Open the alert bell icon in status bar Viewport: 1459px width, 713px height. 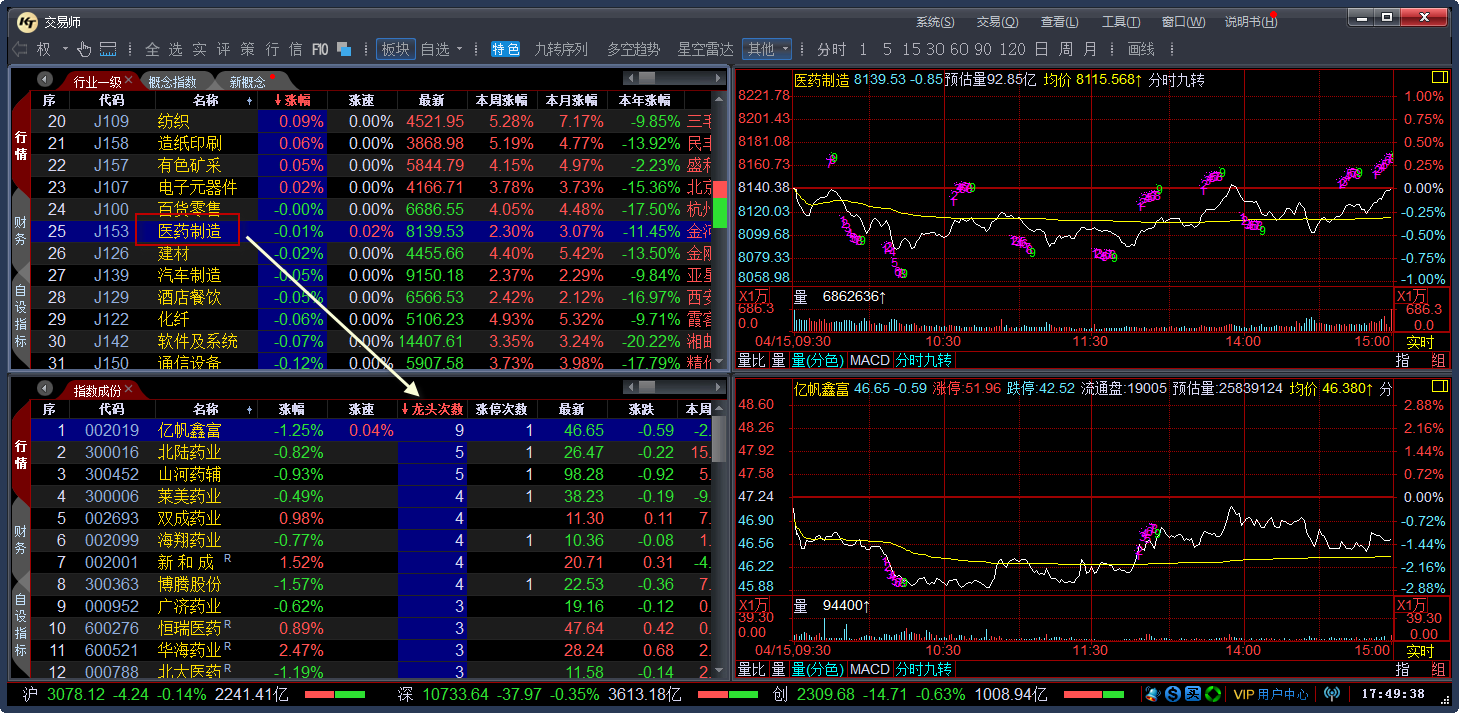pyautogui.click(x=1153, y=694)
